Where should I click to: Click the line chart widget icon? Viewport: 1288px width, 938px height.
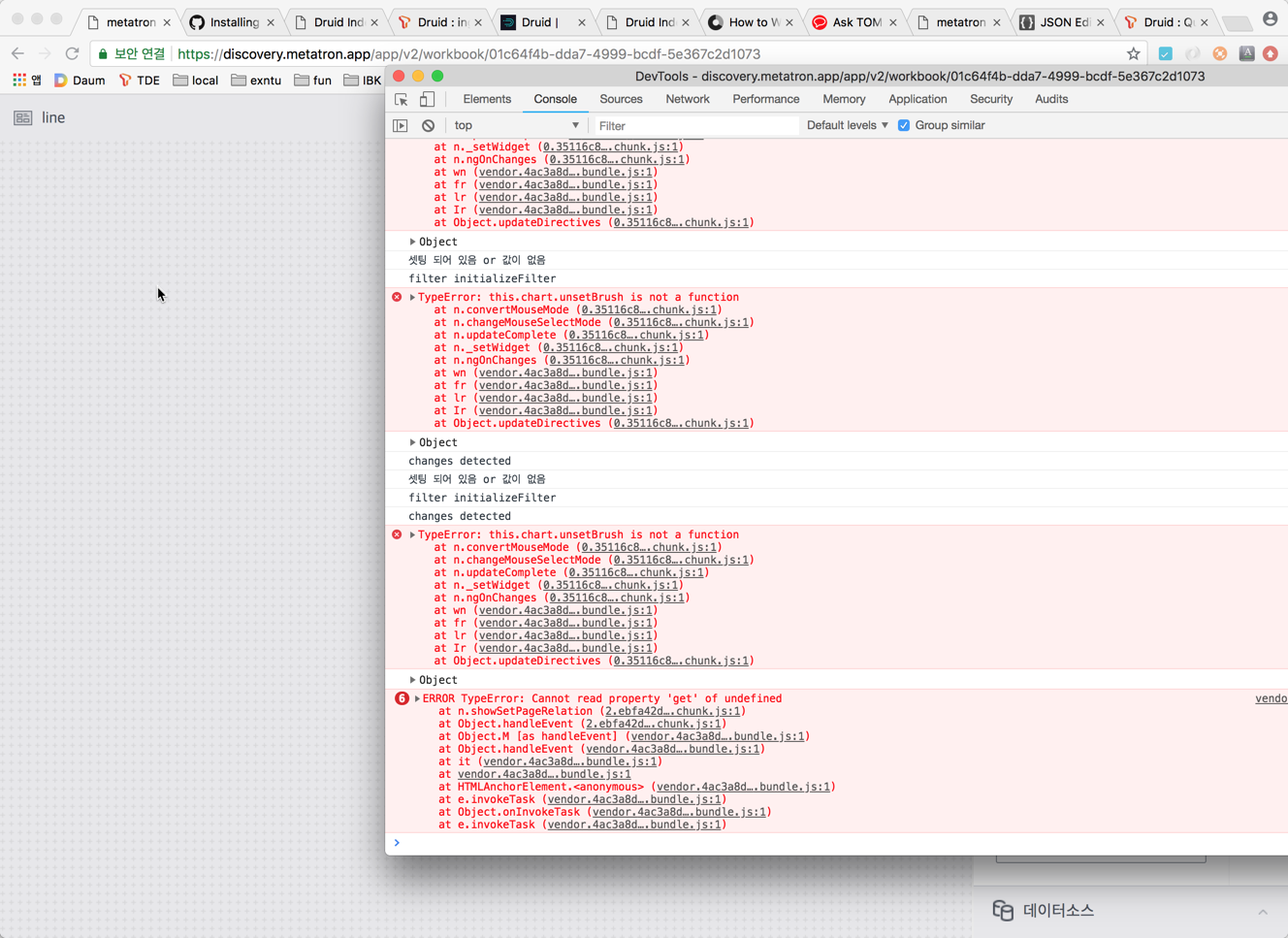point(23,117)
